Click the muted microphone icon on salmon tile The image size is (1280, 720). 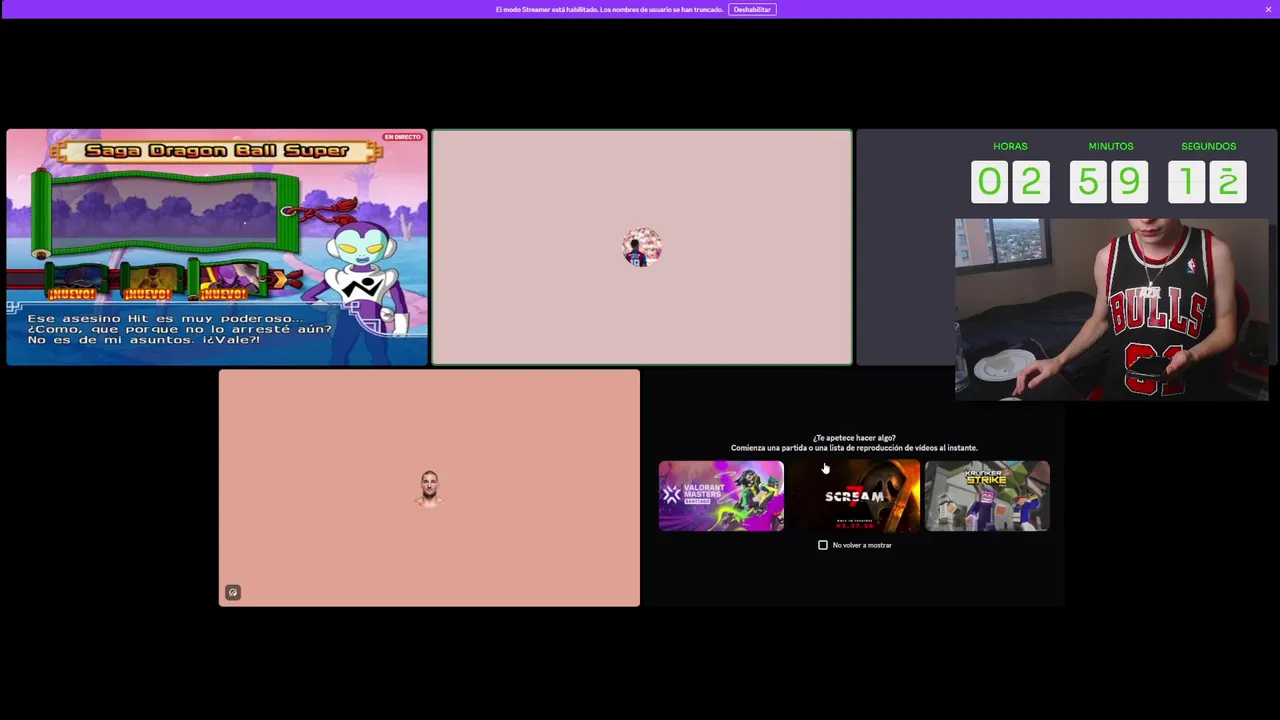[x=233, y=592]
